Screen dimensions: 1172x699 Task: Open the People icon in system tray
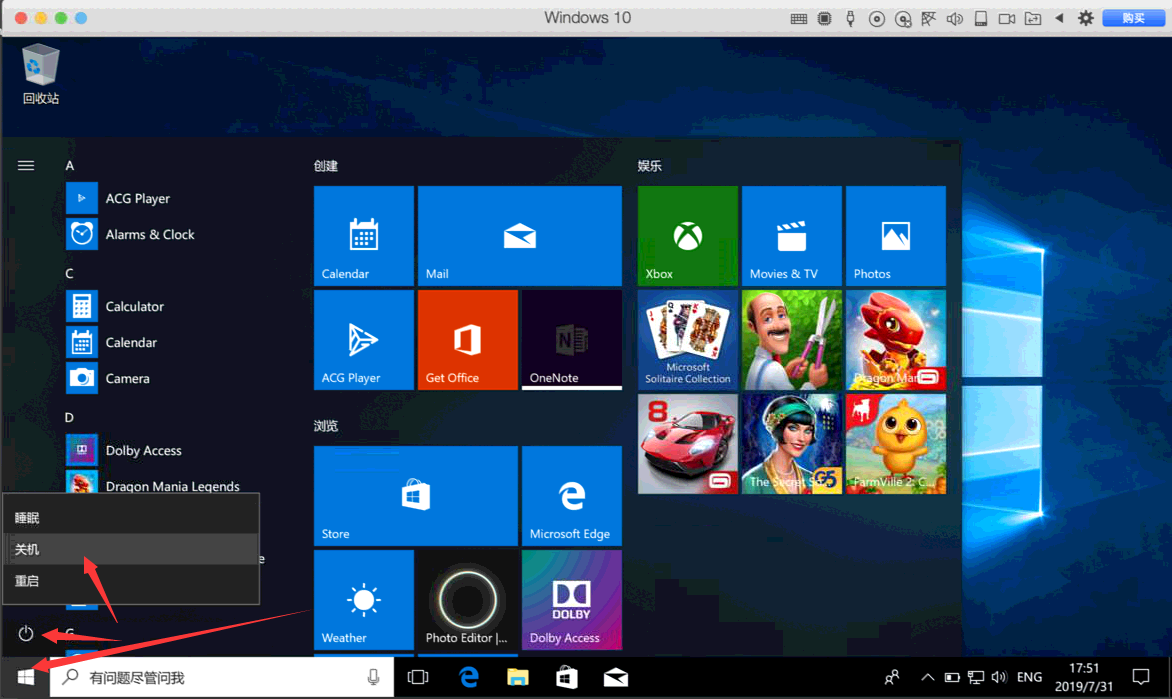click(892, 677)
